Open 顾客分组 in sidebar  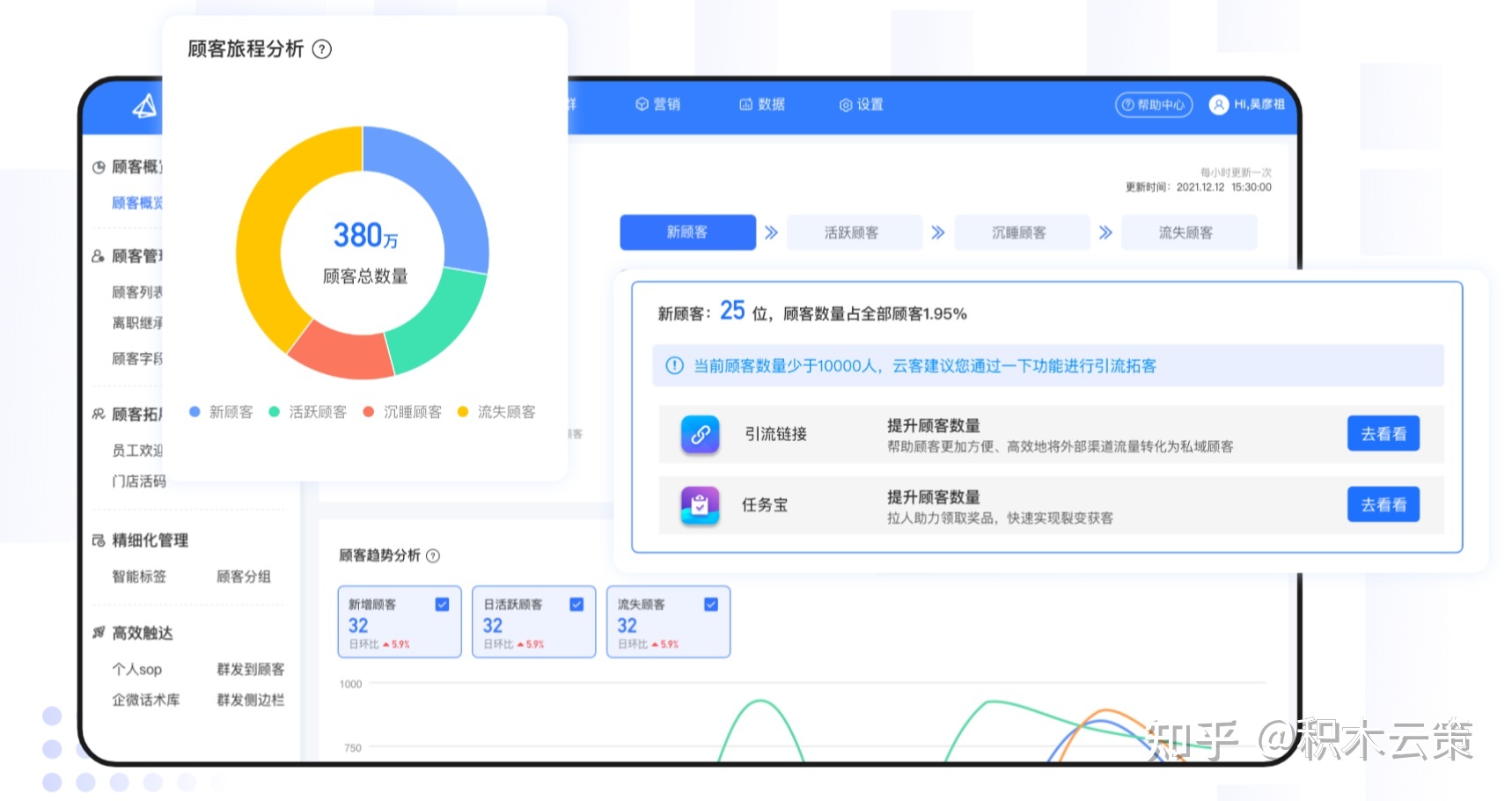click(x=244, y=577)
